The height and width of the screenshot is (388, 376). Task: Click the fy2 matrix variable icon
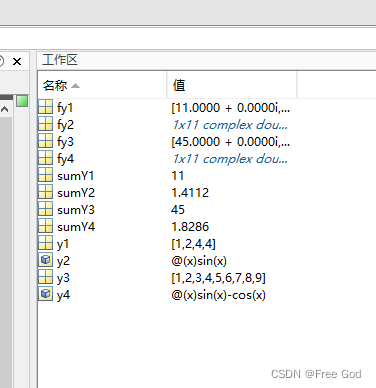click(x=45, y=124)
